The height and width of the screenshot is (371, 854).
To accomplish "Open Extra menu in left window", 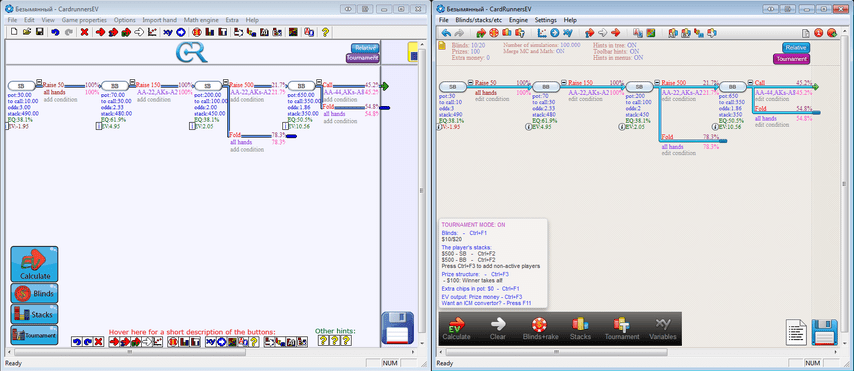I will pos(232,20).
